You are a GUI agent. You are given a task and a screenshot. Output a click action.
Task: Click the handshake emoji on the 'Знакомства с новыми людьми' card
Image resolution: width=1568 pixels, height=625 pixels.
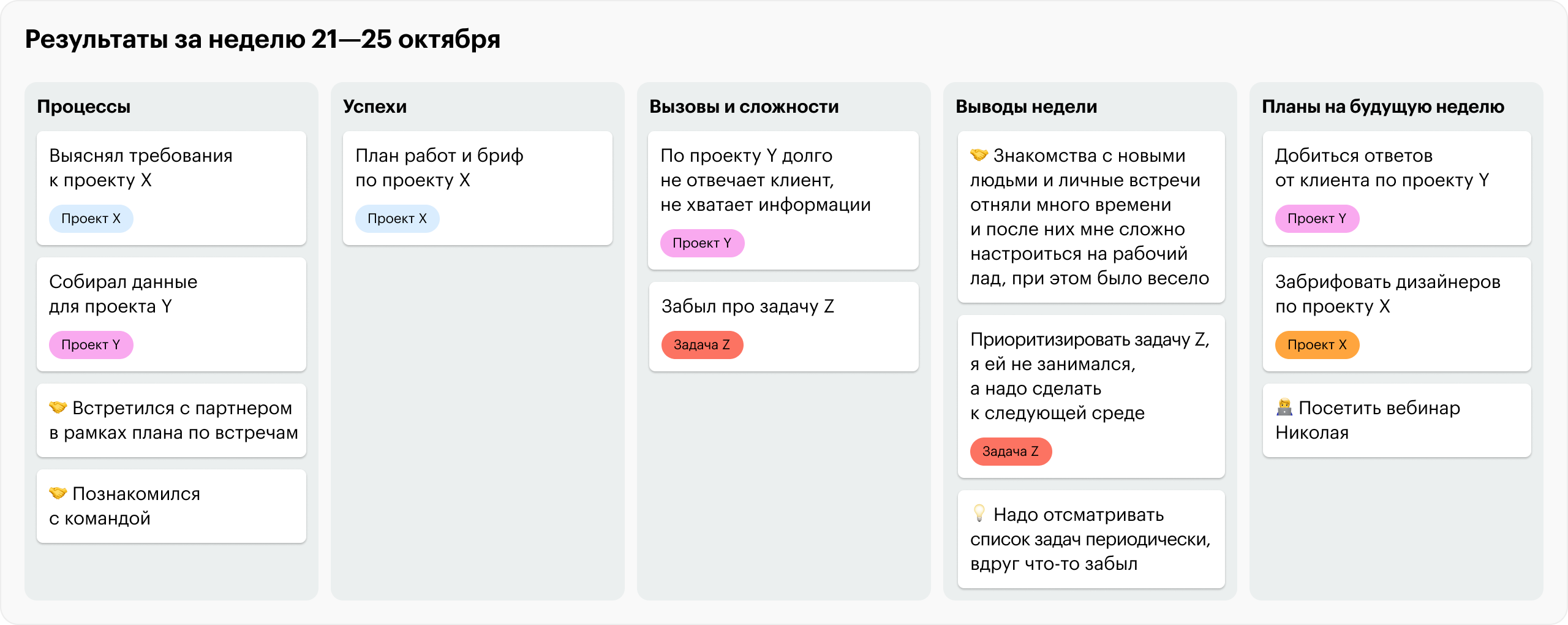point(979,154)
